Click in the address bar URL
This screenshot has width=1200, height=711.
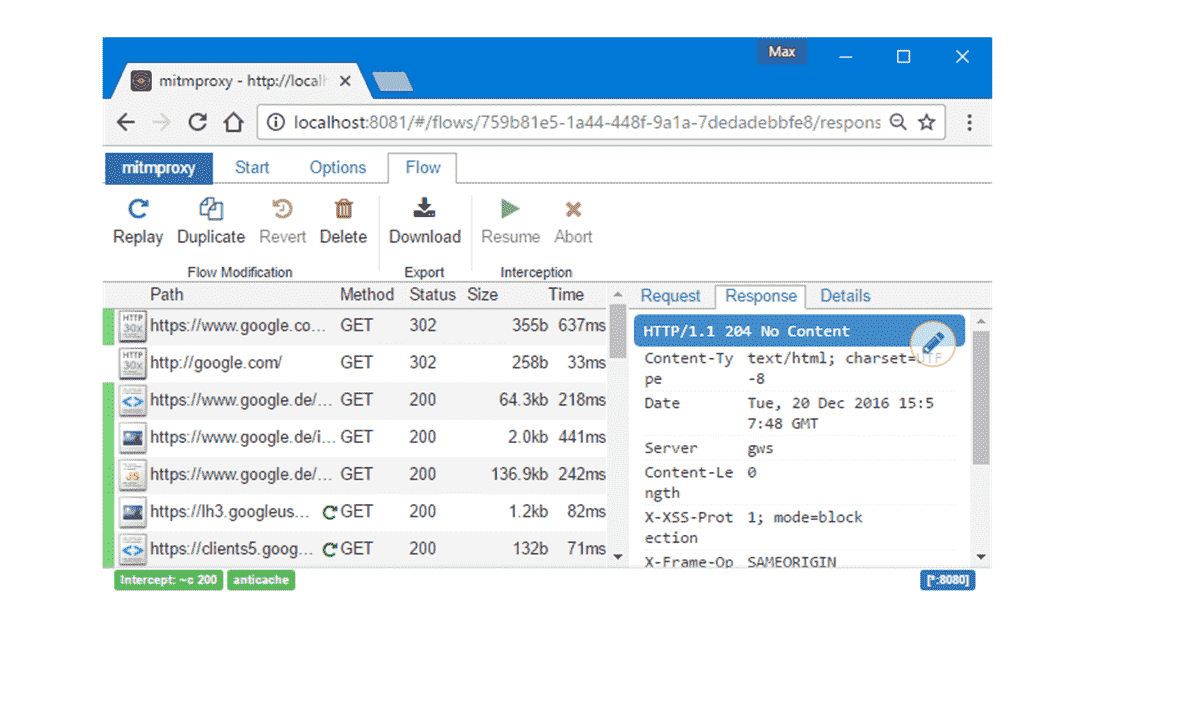587,122
